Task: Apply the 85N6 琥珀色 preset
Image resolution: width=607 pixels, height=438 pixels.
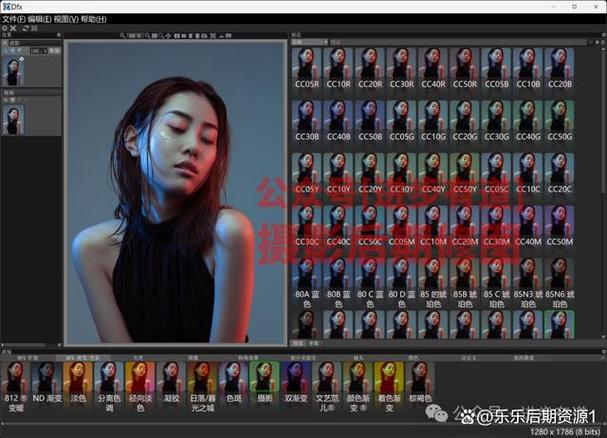Action: point(559,283)
